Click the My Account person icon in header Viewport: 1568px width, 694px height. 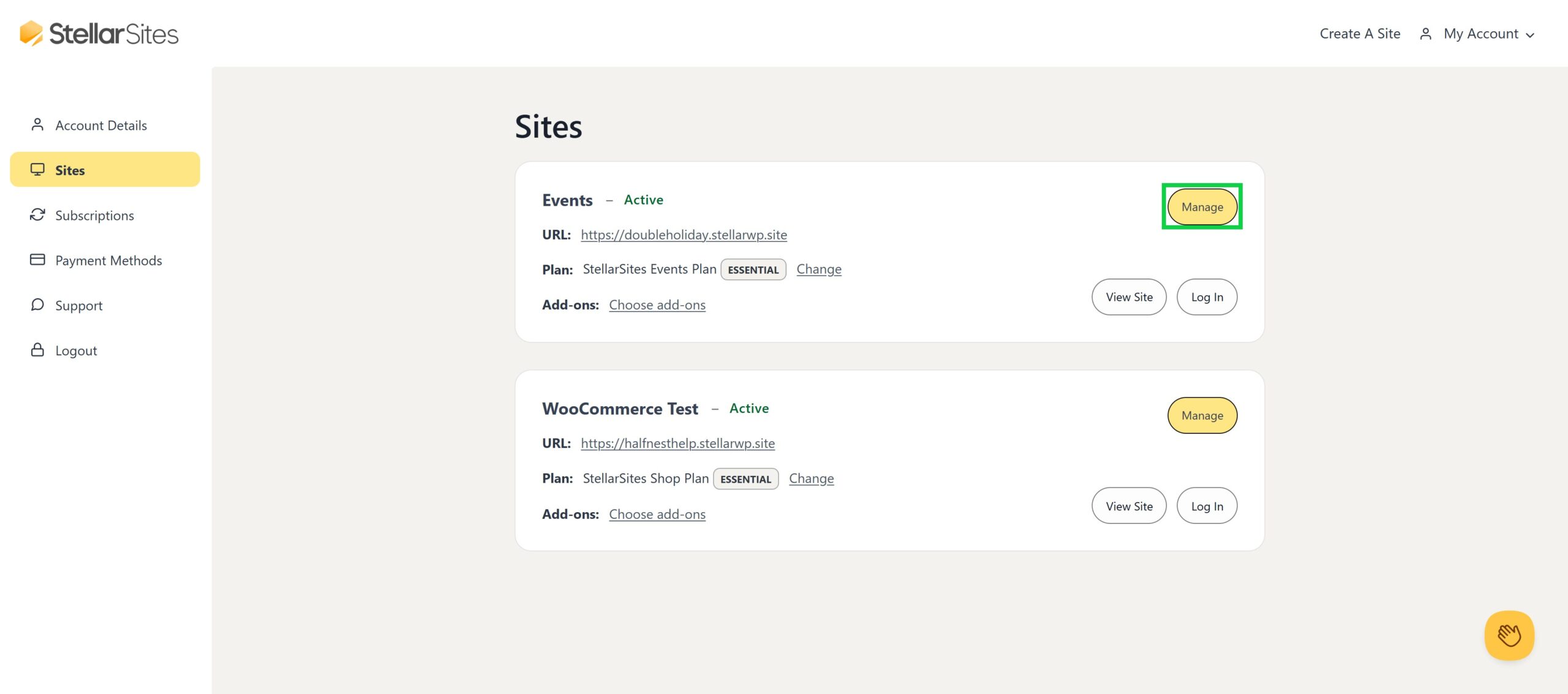pos(1425,34)
